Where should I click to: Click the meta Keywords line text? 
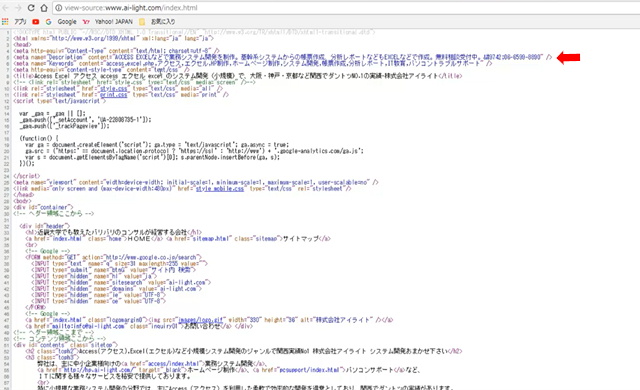tap(253, 64)
